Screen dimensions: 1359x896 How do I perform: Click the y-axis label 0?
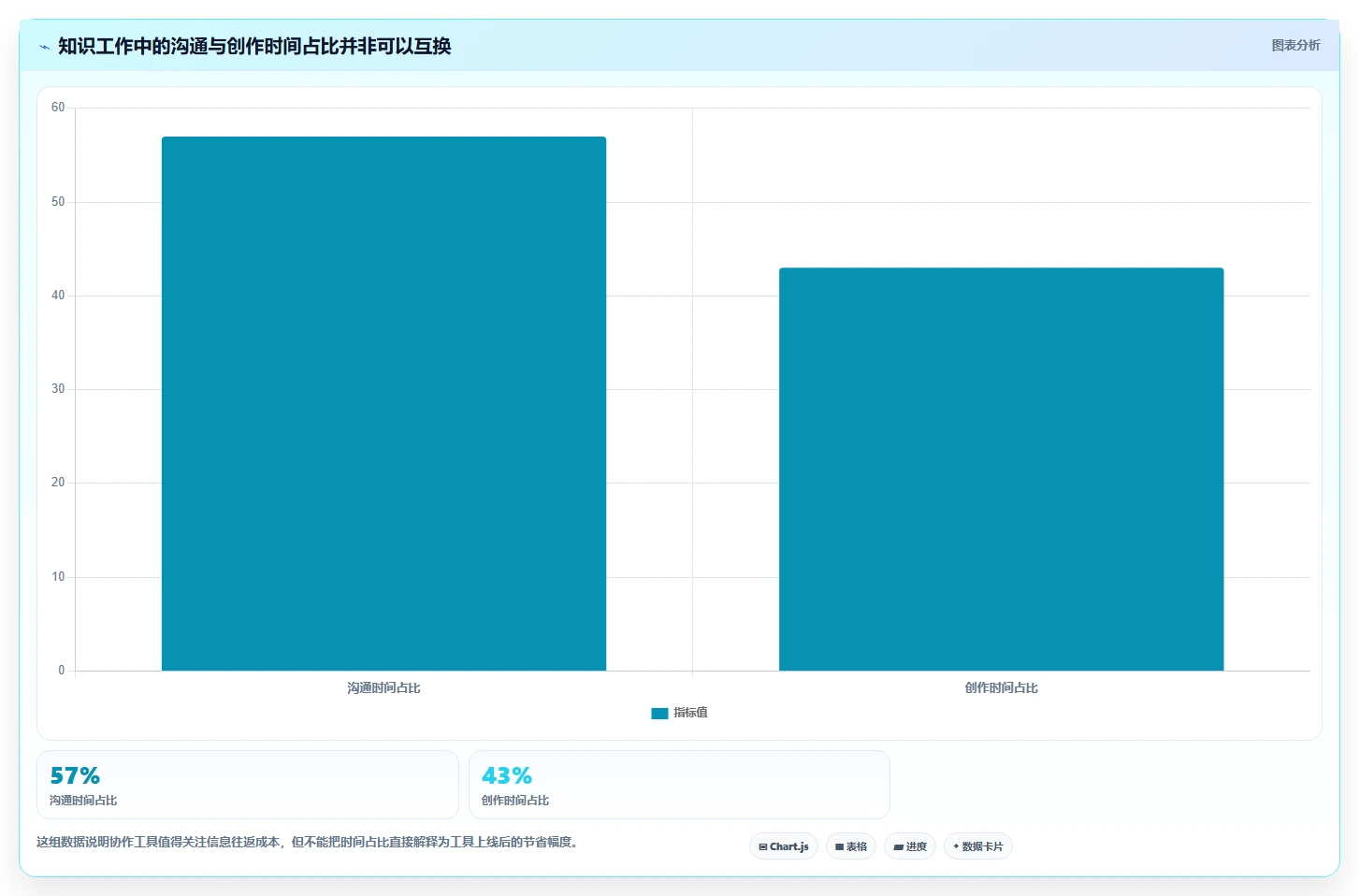[62, 671]
